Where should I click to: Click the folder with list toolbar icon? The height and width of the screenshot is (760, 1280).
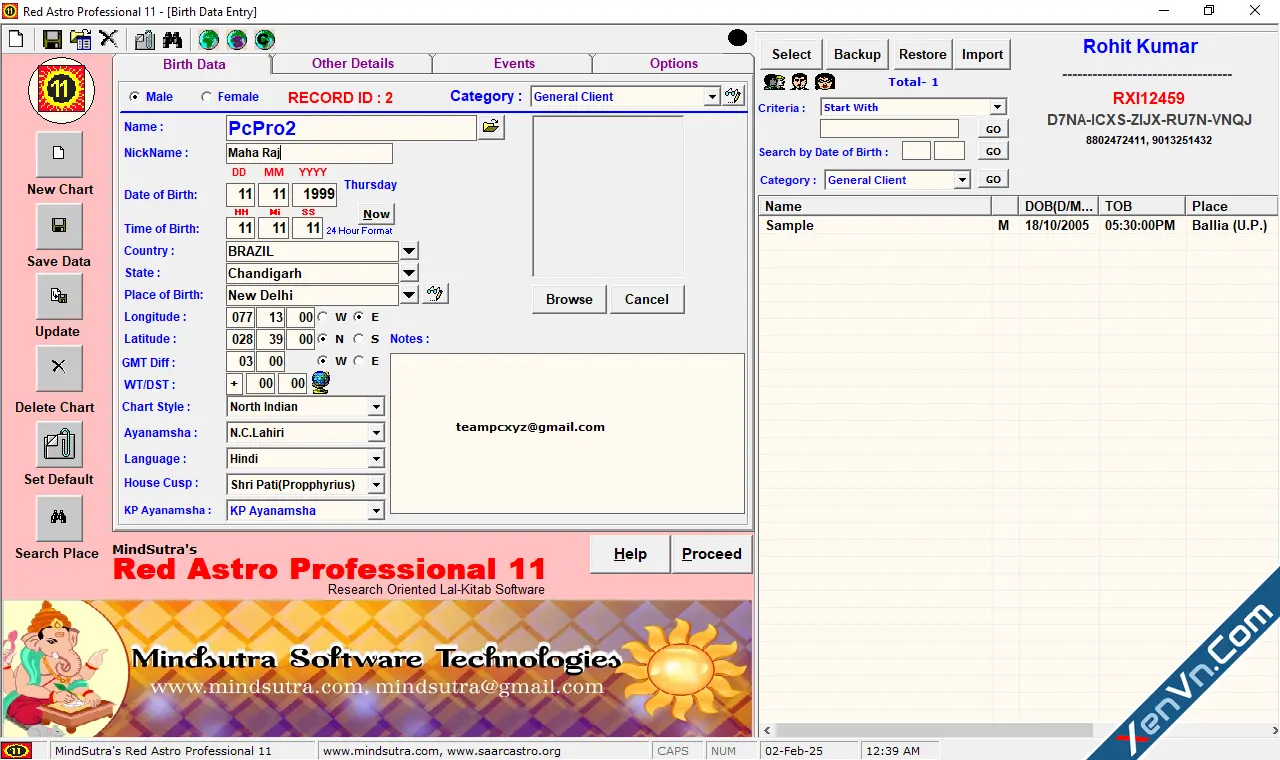(x=81, y=39)
